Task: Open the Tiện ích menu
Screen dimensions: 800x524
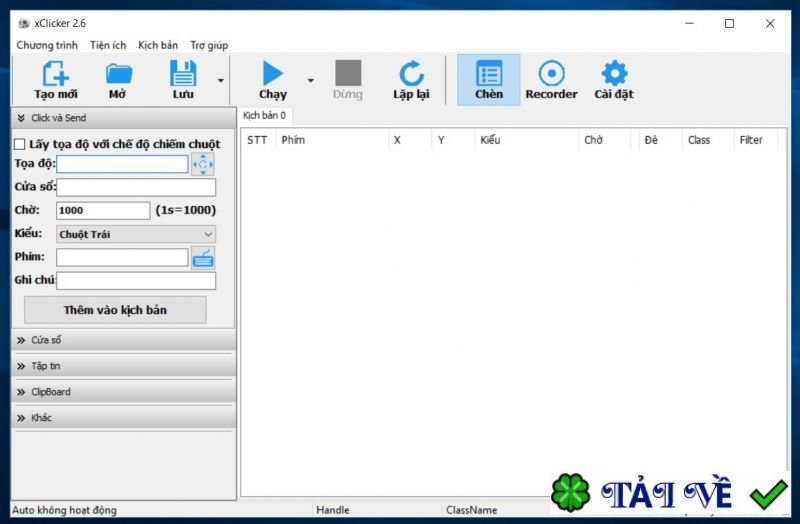Action: tap(108, 45)
